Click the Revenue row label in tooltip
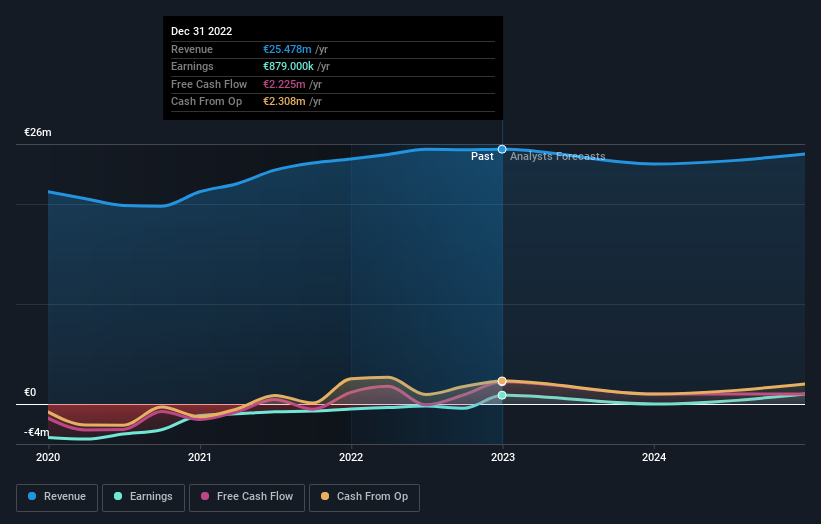This screenshot has width=821, height=524. click(x=192, y=49)
